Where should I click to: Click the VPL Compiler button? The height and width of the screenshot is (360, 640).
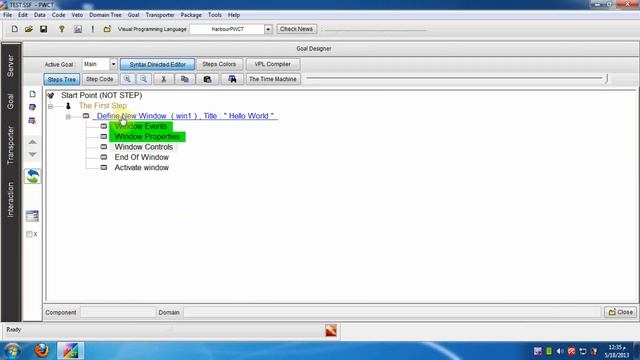click(273, 64)
